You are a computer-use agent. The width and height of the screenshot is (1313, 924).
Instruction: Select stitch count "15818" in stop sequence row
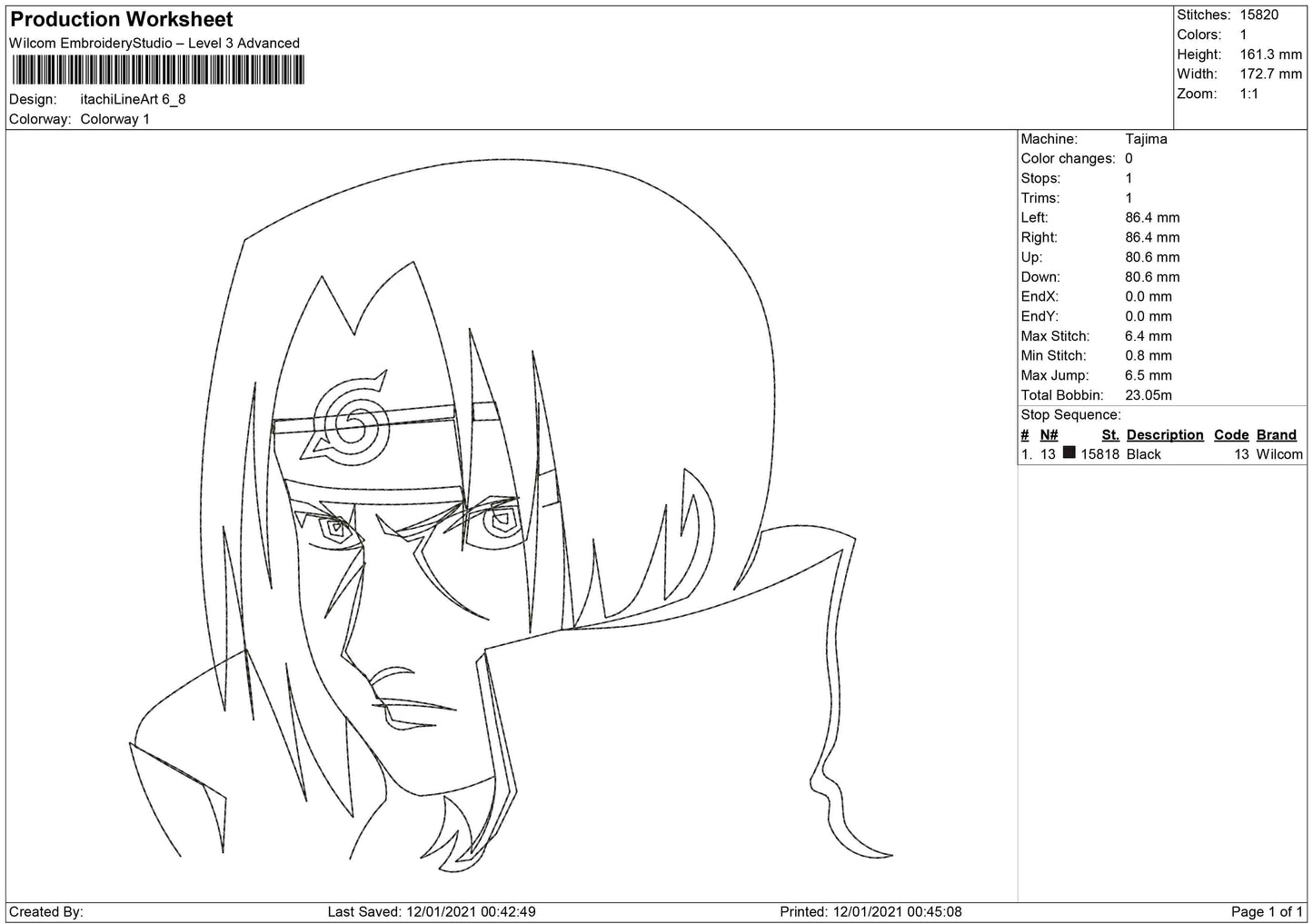click(x=1099, y=454)
